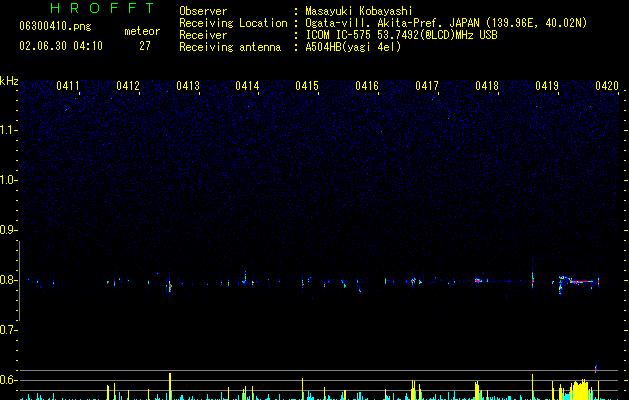Click location text Ogata-vill. Akita-Pref. JAPAN
629x400 pixels.
tap(392, 23)
